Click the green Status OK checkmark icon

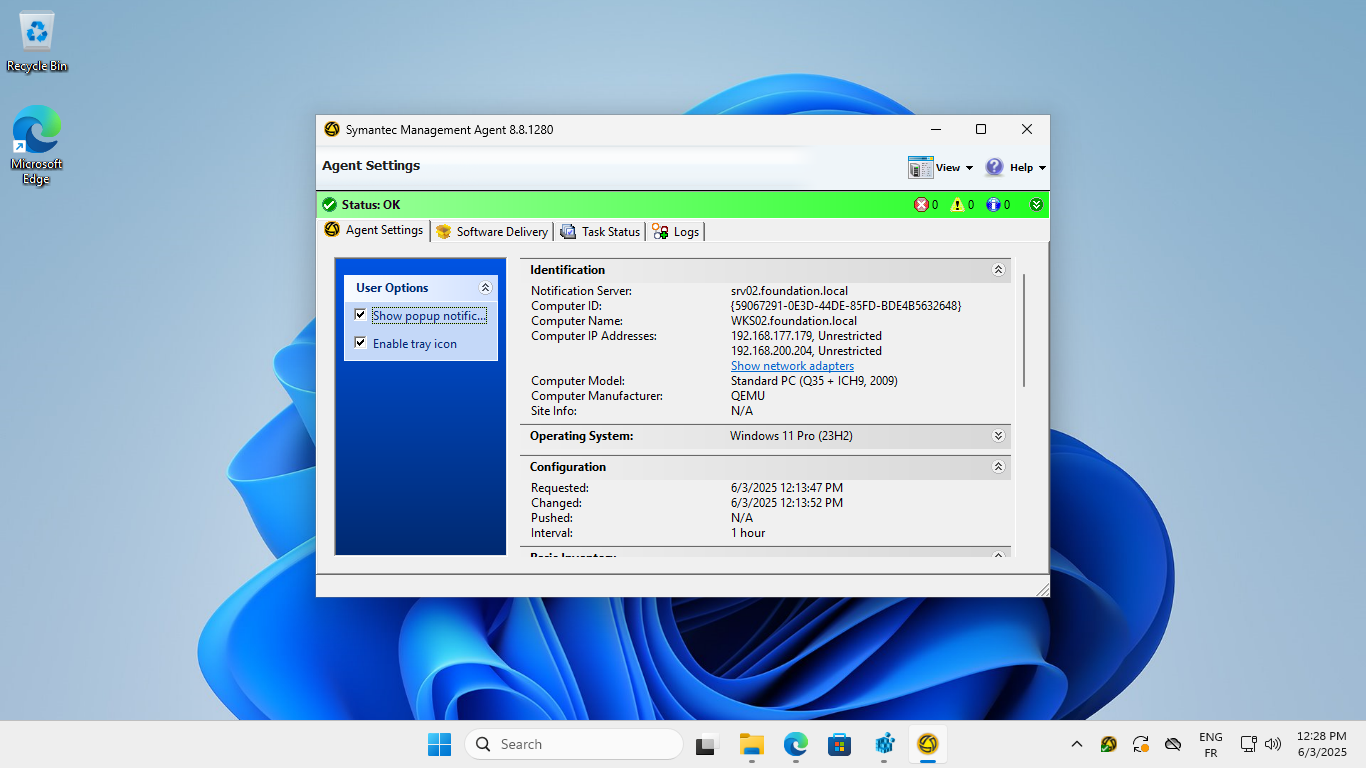pos(330,205)
